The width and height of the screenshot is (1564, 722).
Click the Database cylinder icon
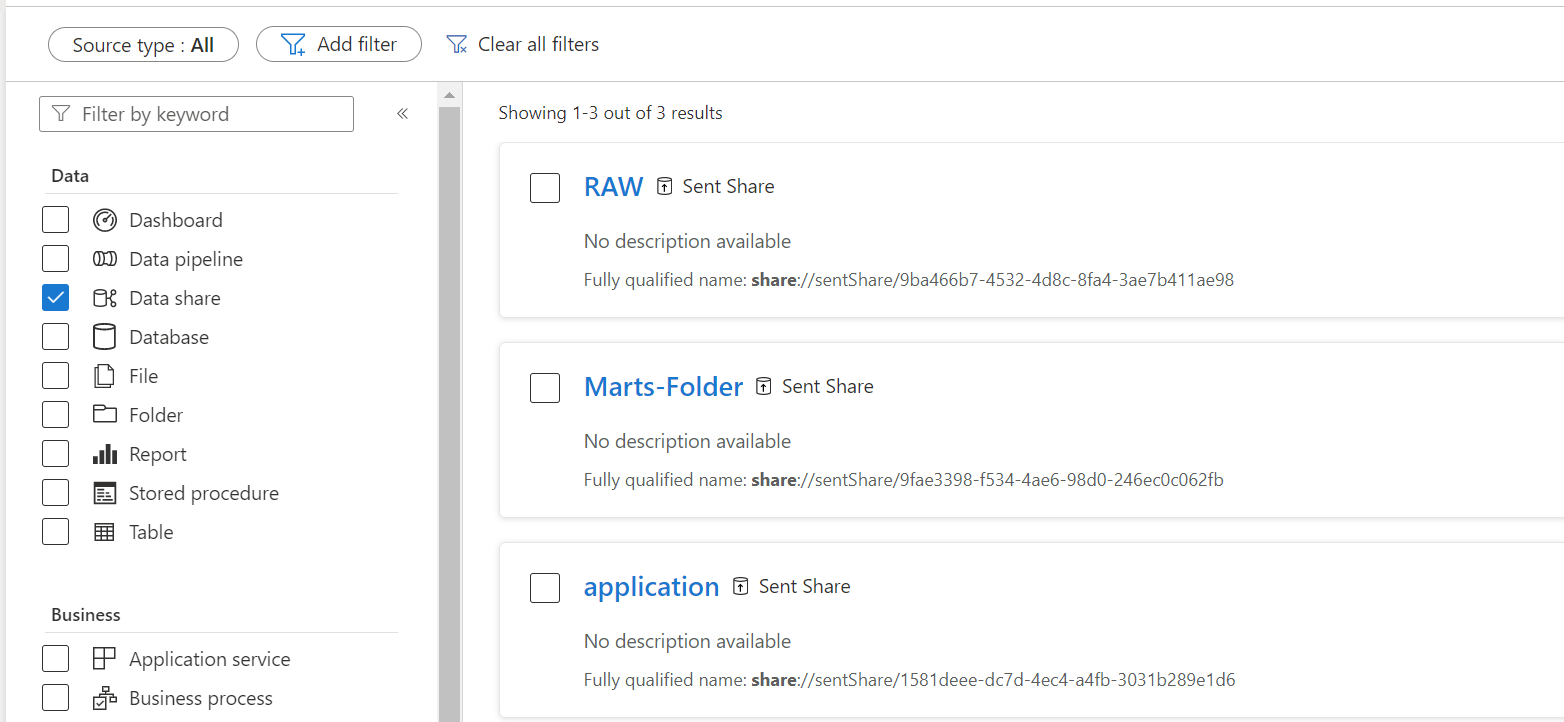pos(105,337)
